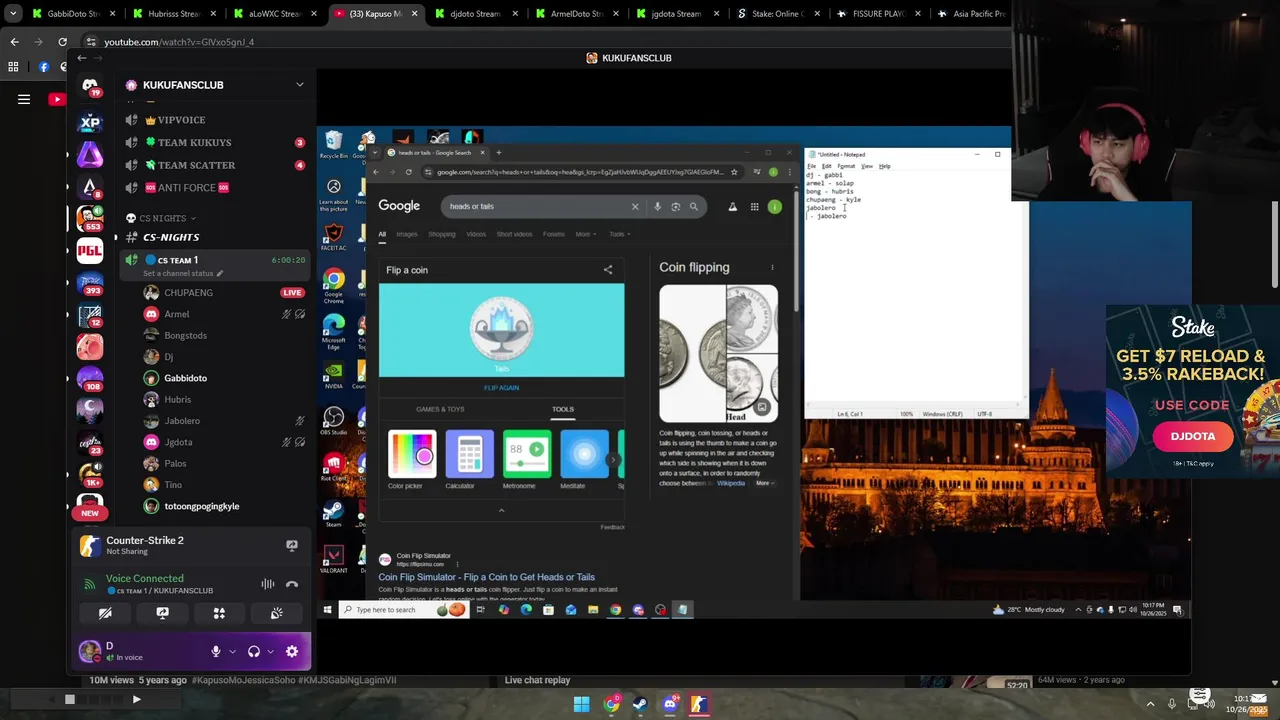Disconnect from voice channel
This screenshot has width=1280, height=720.
292,584
